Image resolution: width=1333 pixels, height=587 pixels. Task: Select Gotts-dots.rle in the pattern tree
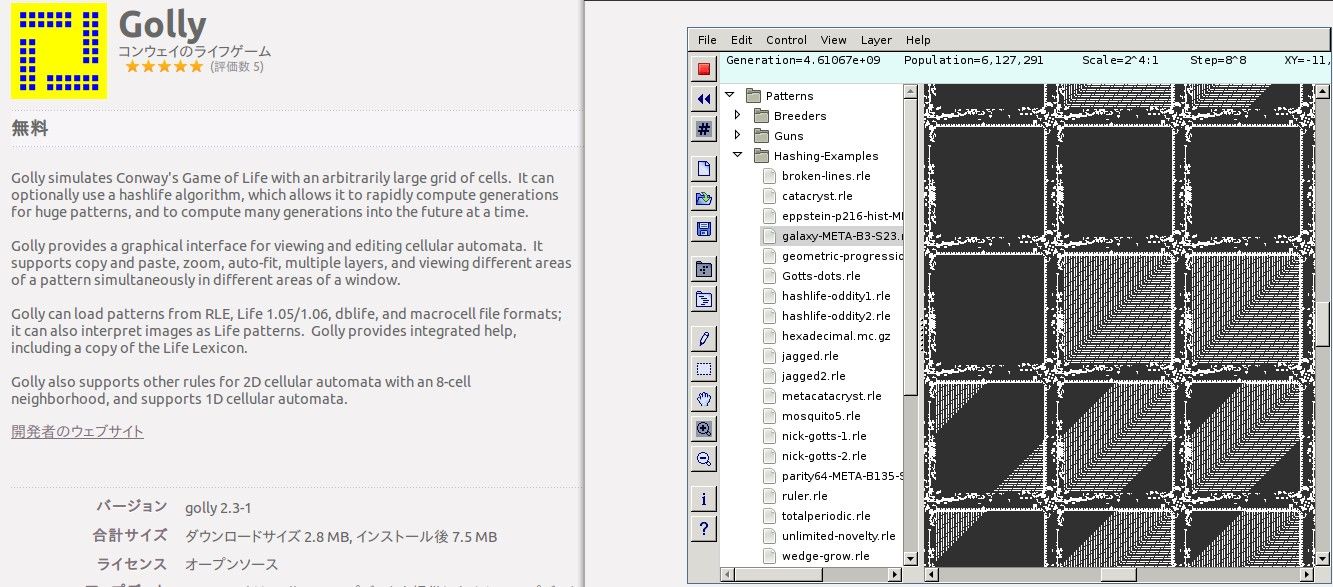tap(821, 276)
